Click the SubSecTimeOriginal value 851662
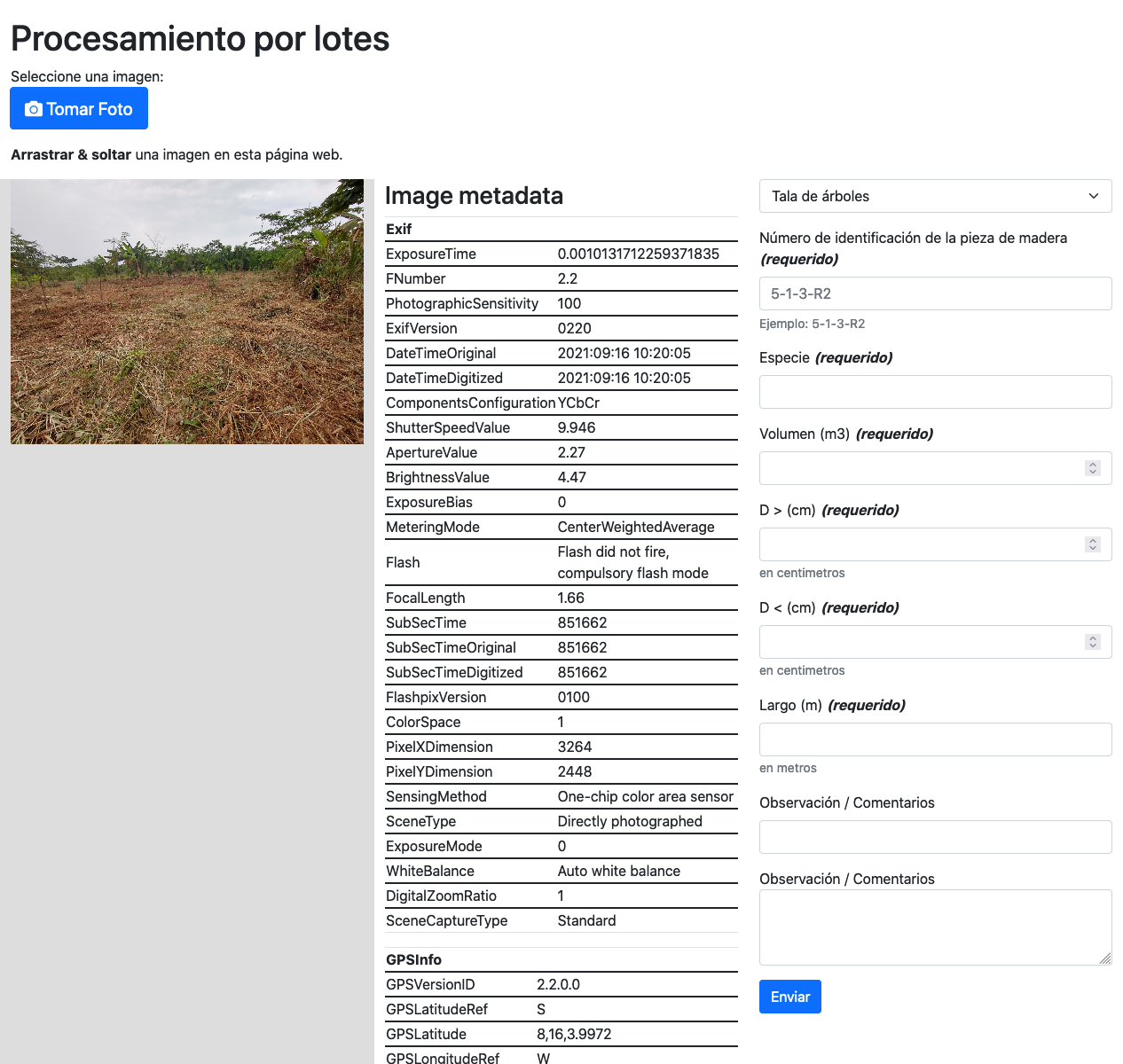Viewport: 1123px width, 1064px height. (x=582, y=647)
